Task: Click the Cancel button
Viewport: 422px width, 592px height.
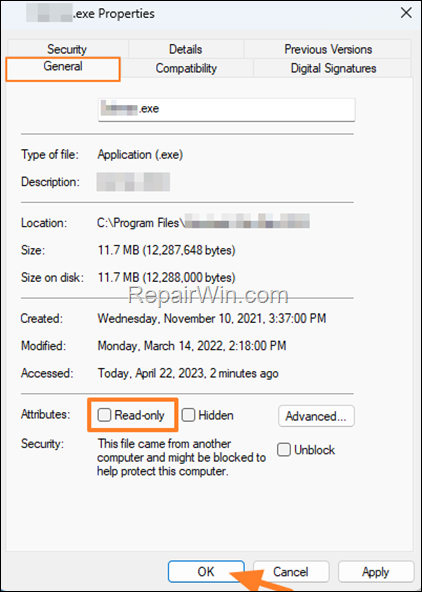Action: [291, 572]
